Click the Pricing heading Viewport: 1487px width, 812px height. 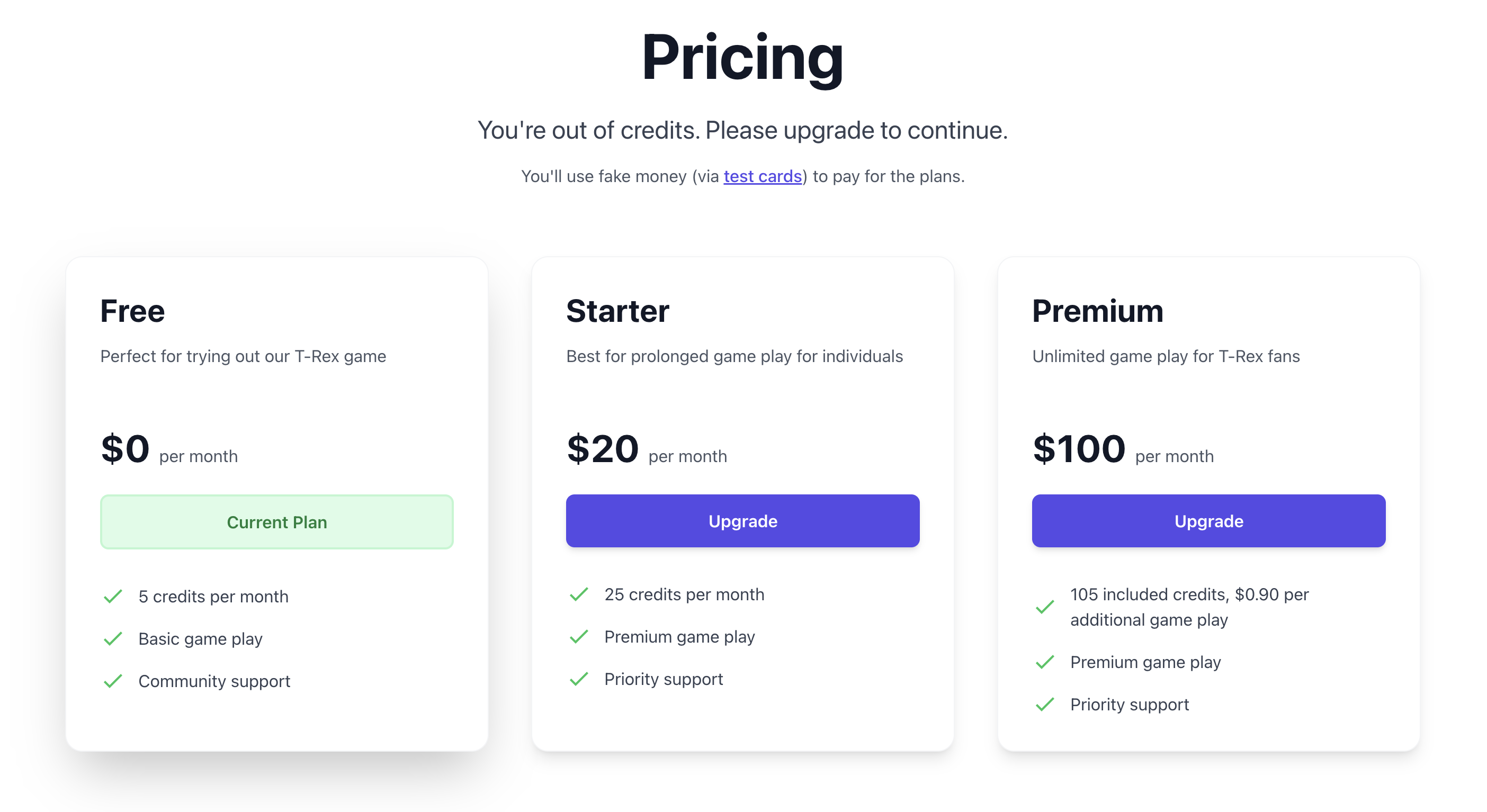coord(742,58)
